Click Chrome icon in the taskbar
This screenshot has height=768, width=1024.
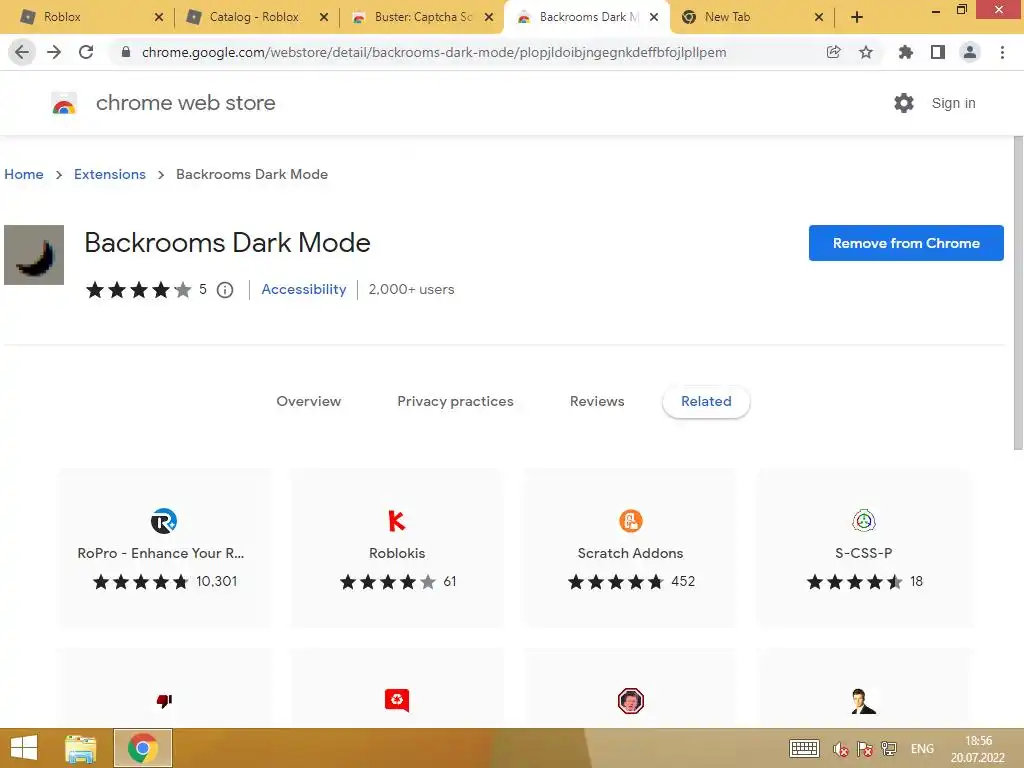coord(143,748)
